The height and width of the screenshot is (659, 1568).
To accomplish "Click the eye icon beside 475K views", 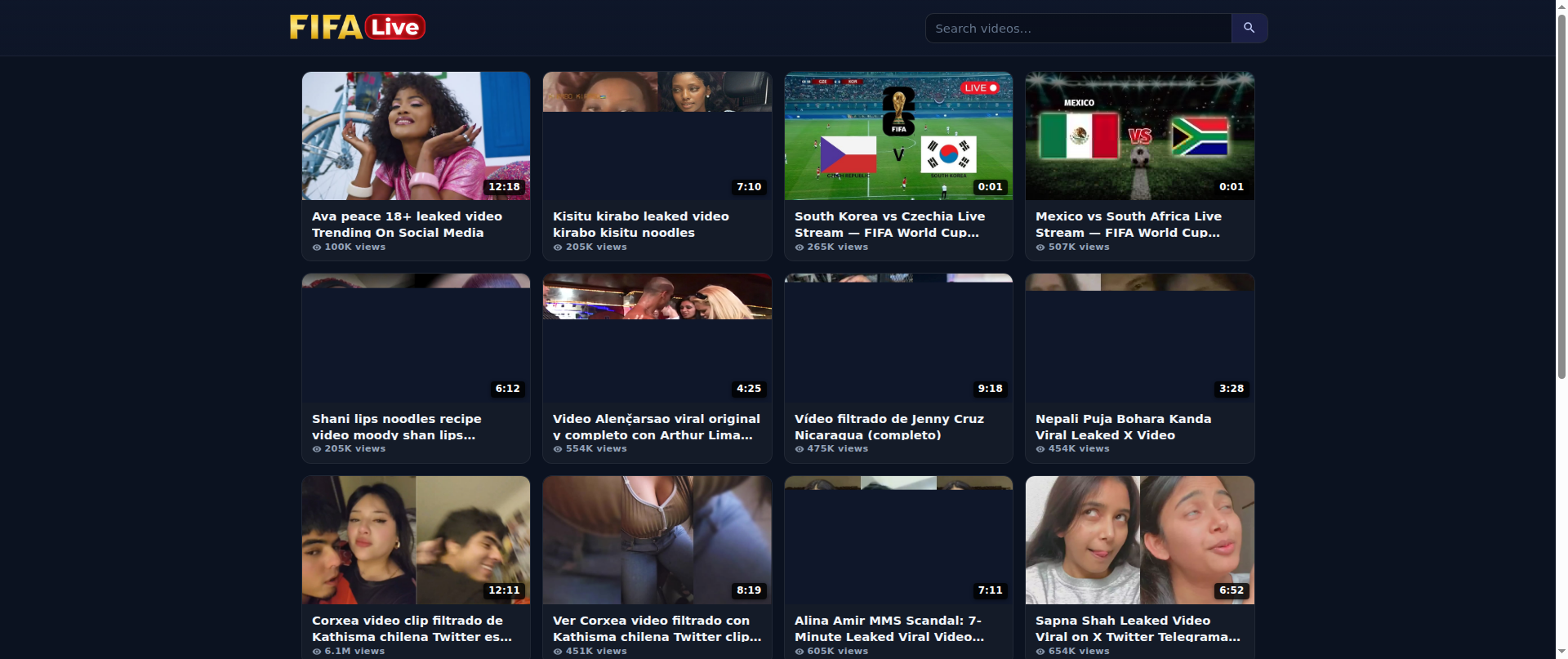I will (800, 449).
